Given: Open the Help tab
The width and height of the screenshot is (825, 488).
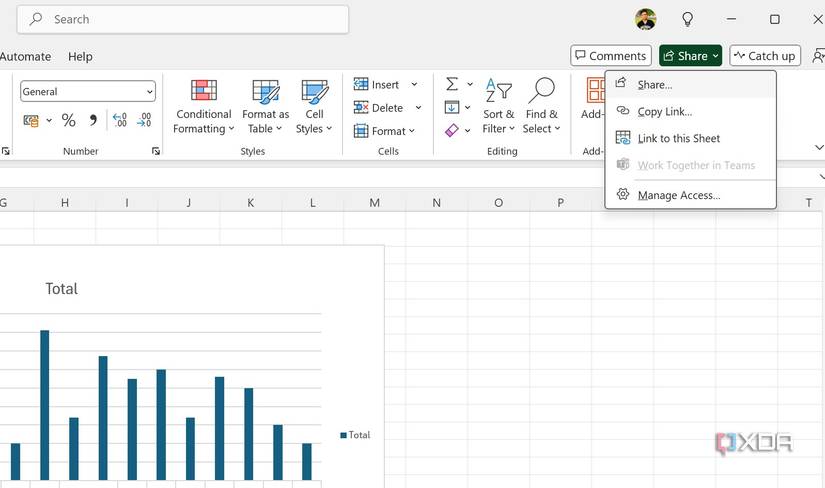Looking at the screenshot, I should (x=80, y=56).
